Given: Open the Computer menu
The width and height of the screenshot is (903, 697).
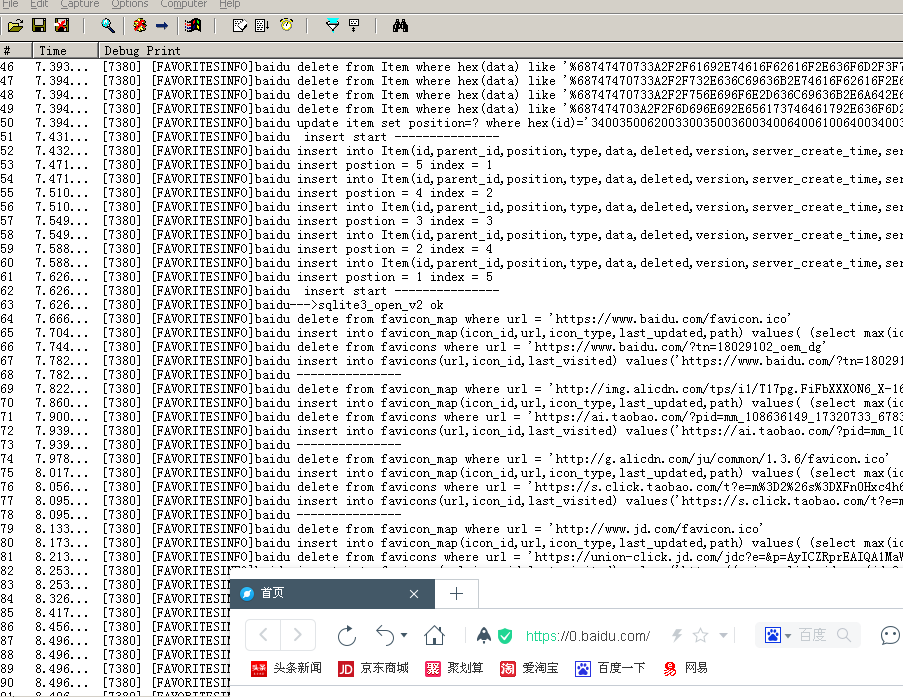Looking at the screenshot, I should pos(183,4).
